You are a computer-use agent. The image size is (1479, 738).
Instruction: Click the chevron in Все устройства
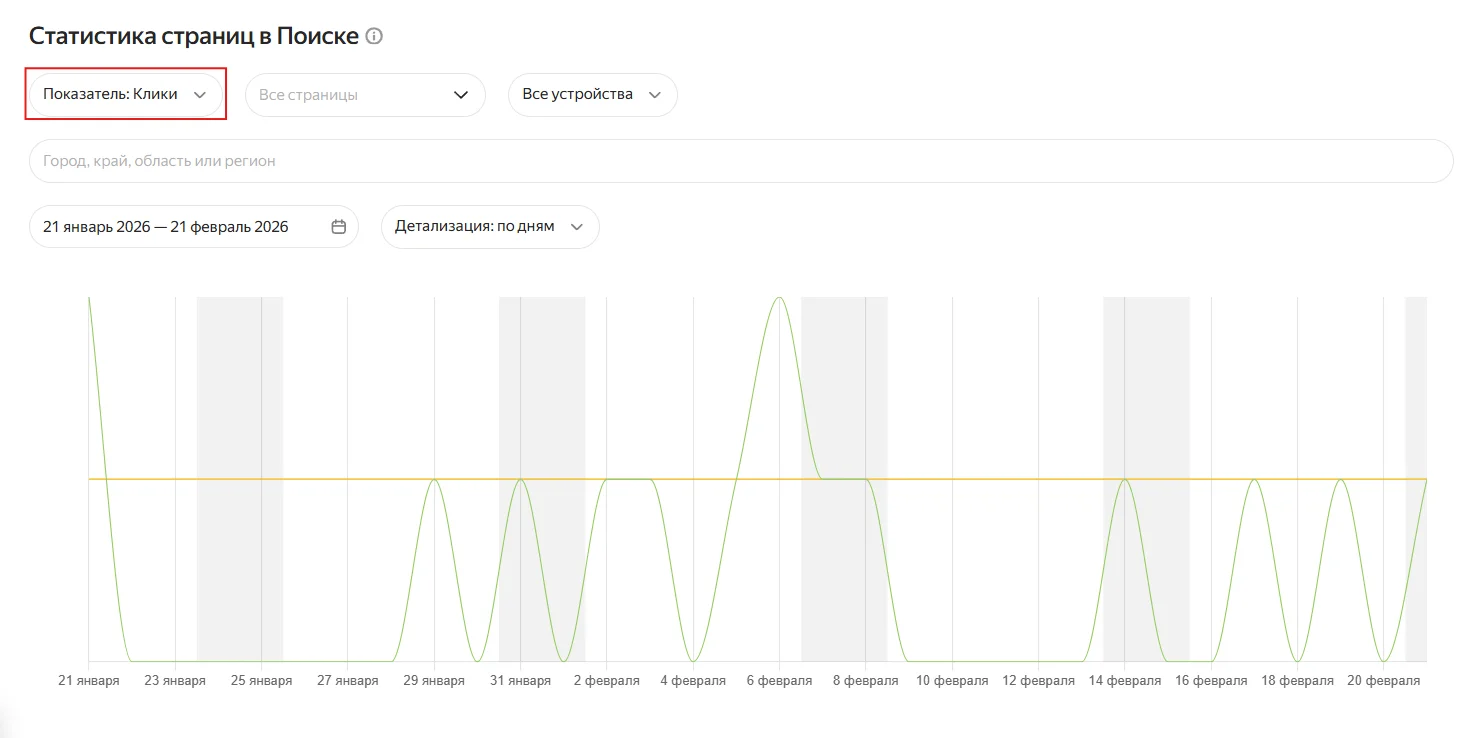click(x=655, y=95)
